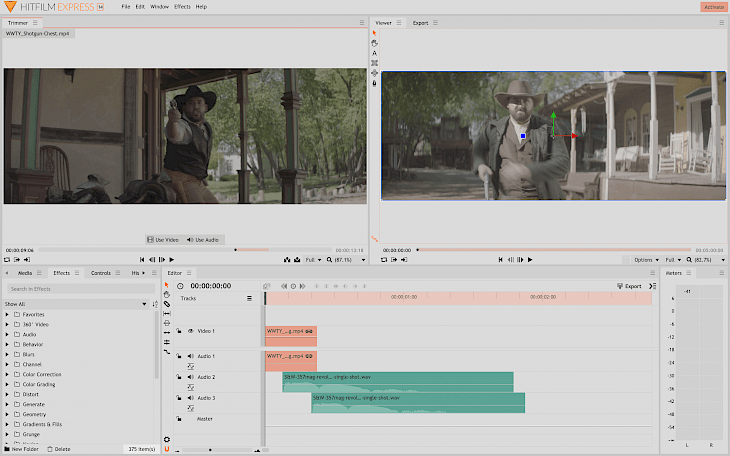Open the Window menu
This screenshot has height=456, width=730.
[x=159, y=7]
